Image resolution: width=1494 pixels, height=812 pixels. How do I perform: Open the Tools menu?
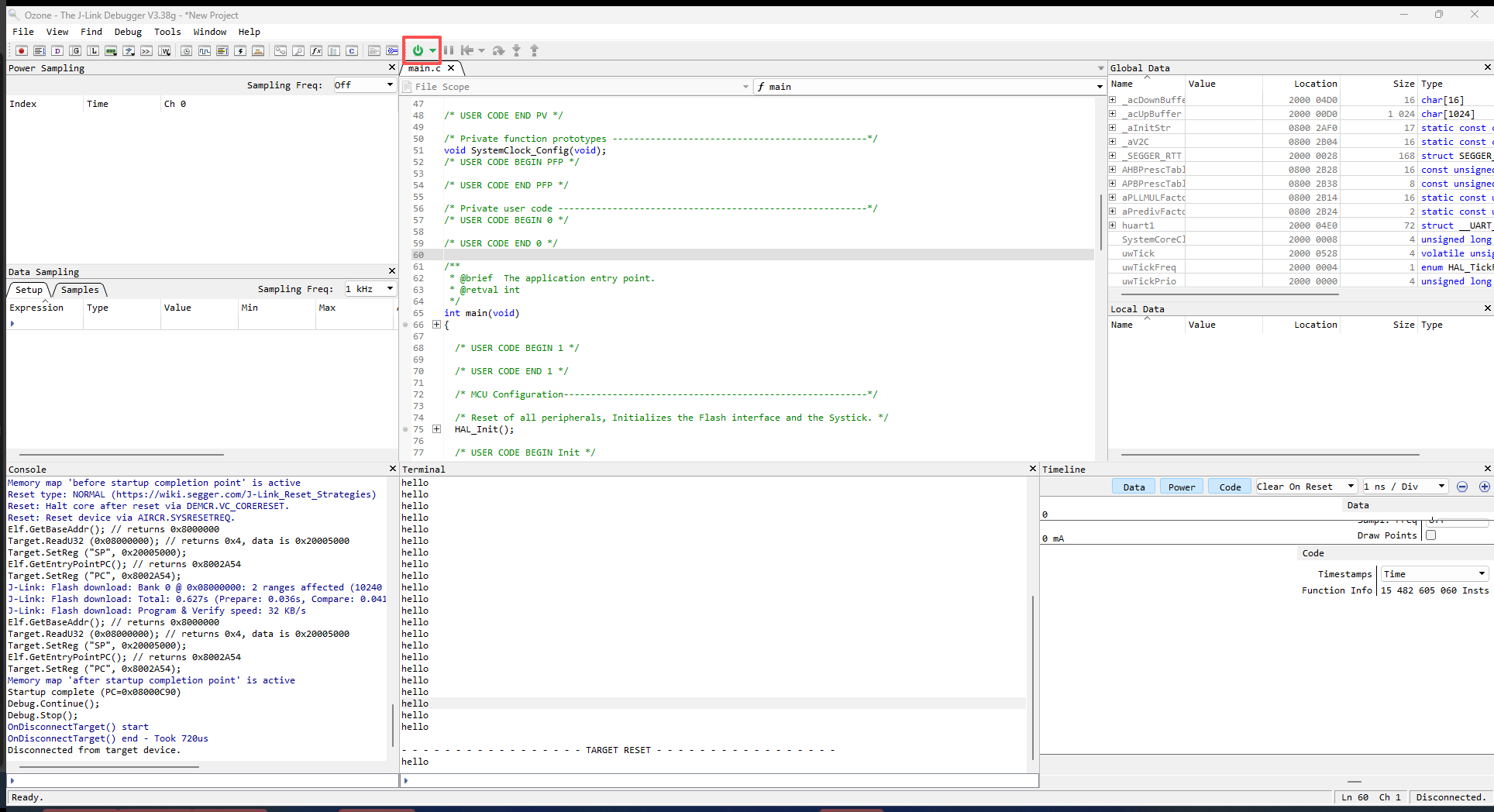[167, 32]
